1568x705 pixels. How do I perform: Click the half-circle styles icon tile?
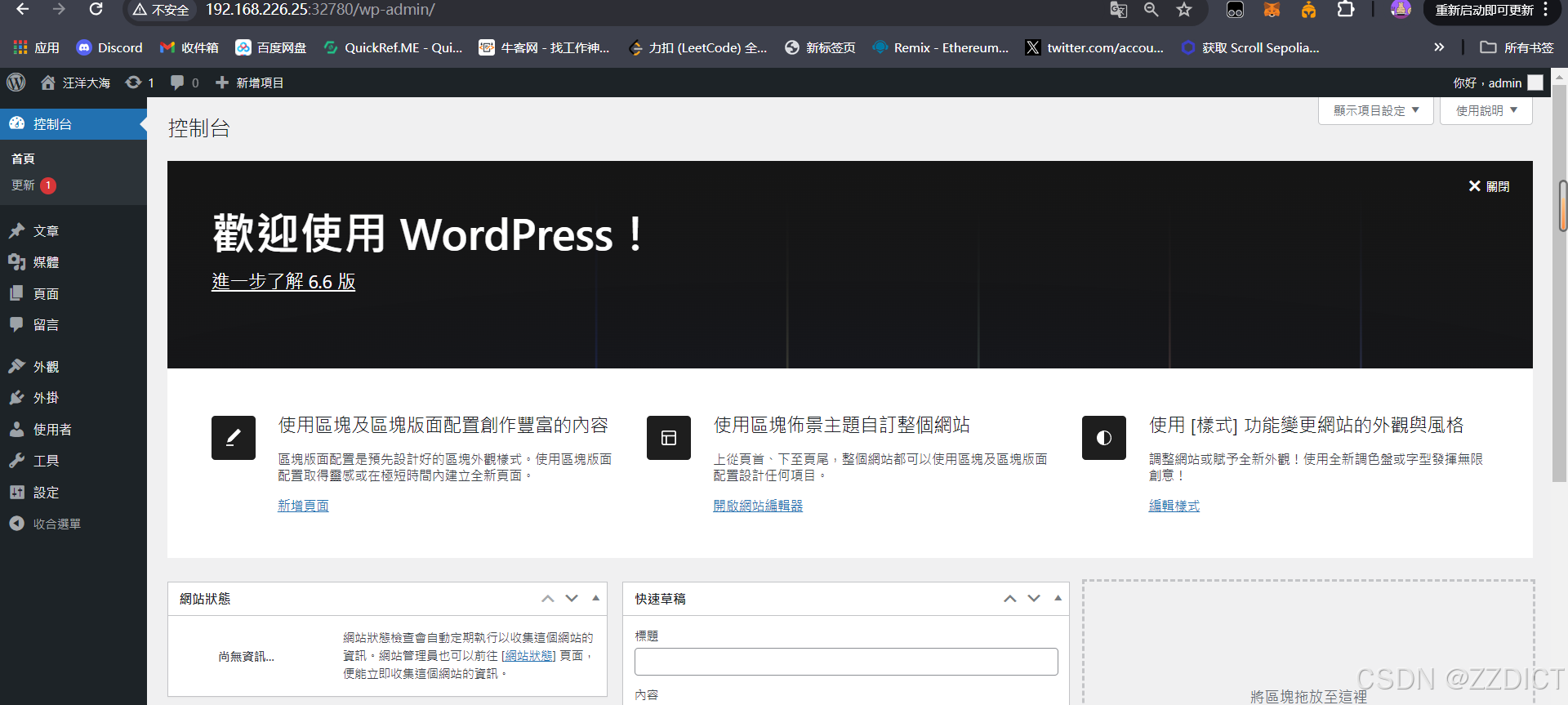pyautogui.click(x=1104, y=438)
